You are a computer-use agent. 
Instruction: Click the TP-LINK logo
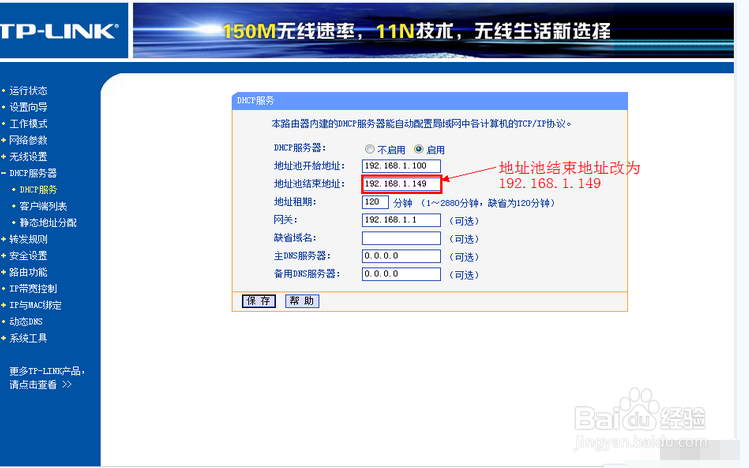59,31
